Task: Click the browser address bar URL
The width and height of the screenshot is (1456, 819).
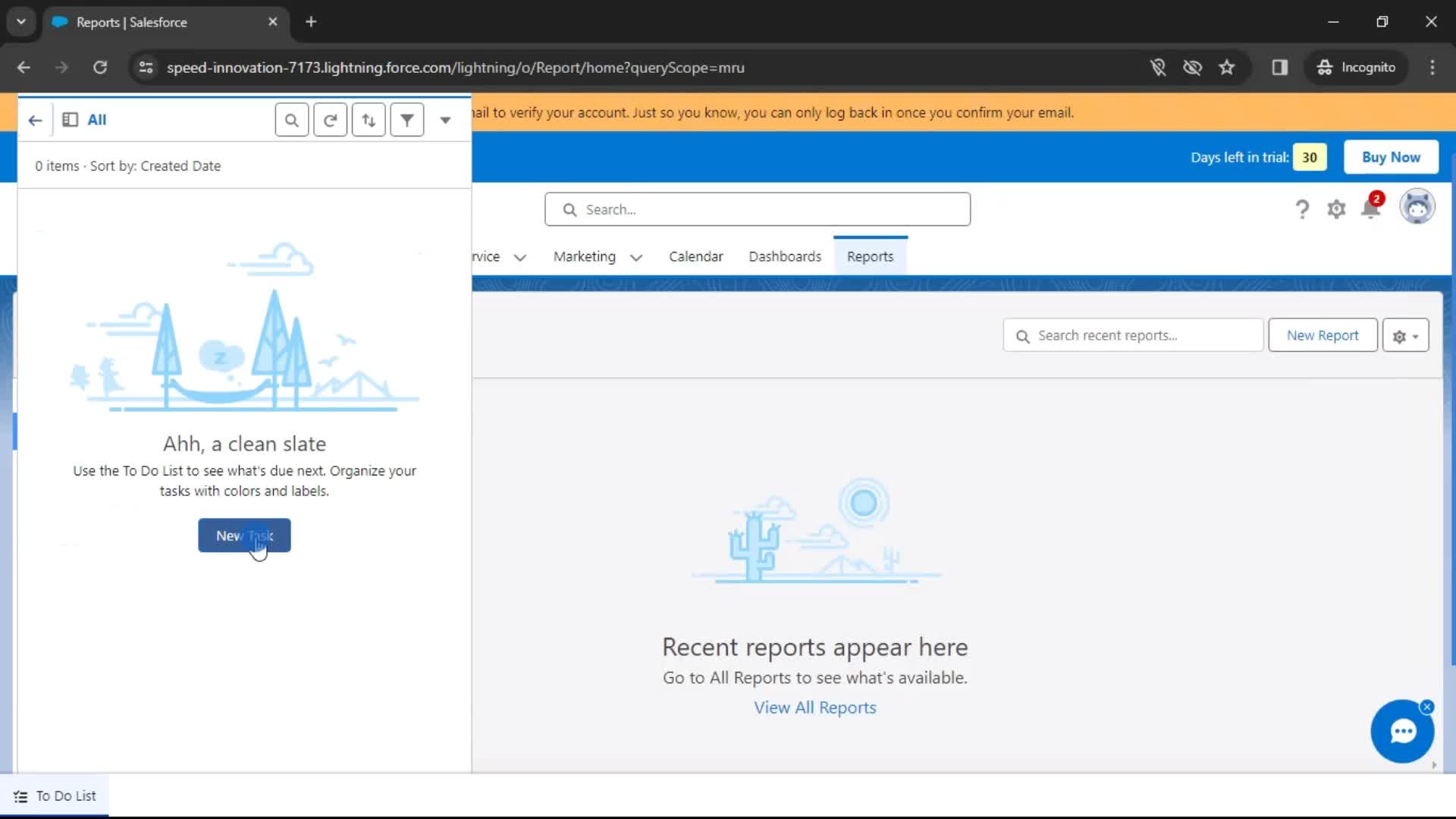Action: coord(456,67)
